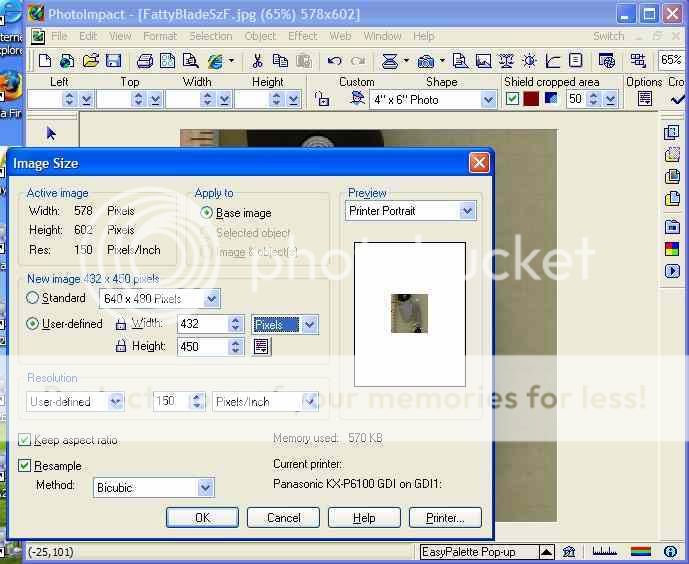Image resolution: width=689 pixels, height=564 pixels.
Task: Click the Save floppy disk icon
Action: [114, 61]
